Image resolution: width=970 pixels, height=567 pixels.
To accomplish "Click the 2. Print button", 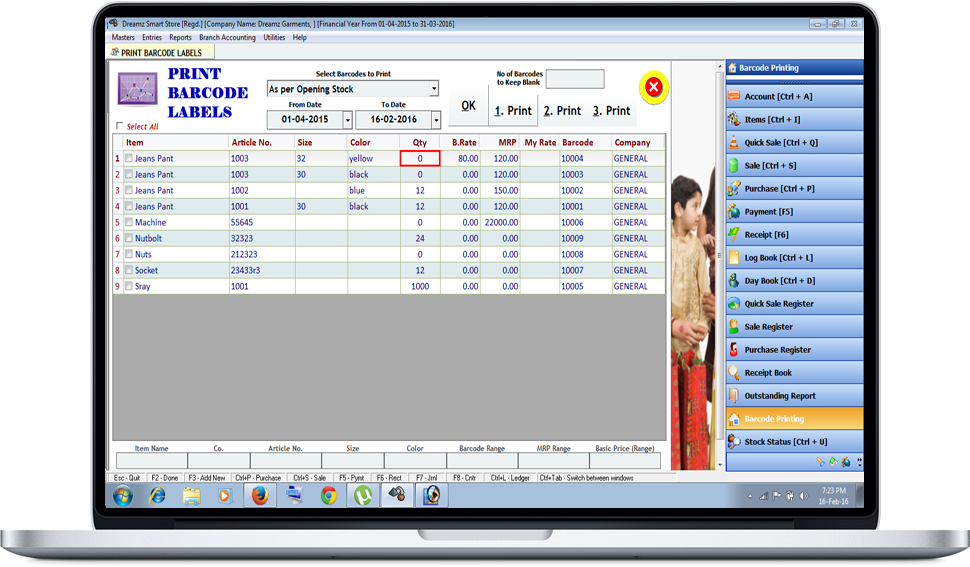I will [x=562, y=110].
